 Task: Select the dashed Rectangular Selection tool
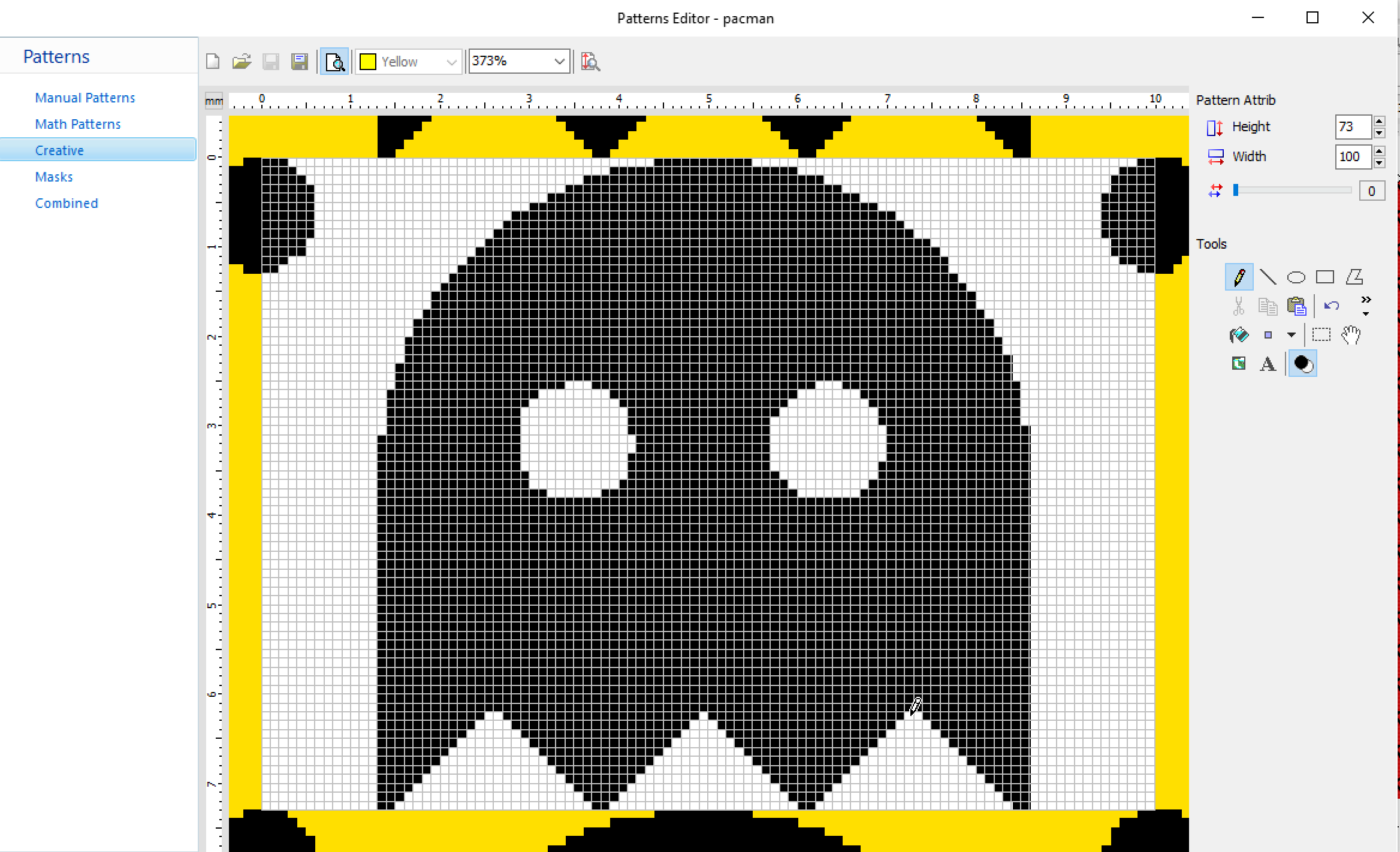point(1321,334)
